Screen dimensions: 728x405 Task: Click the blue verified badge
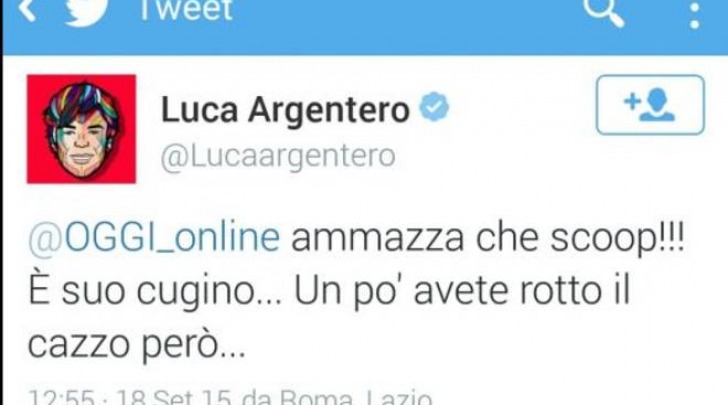[434, 107]
